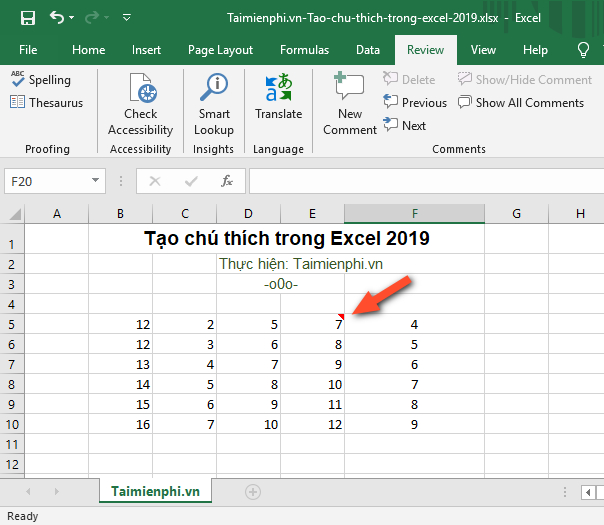Select the Review ribbon tab

click(x=426, y=50)
